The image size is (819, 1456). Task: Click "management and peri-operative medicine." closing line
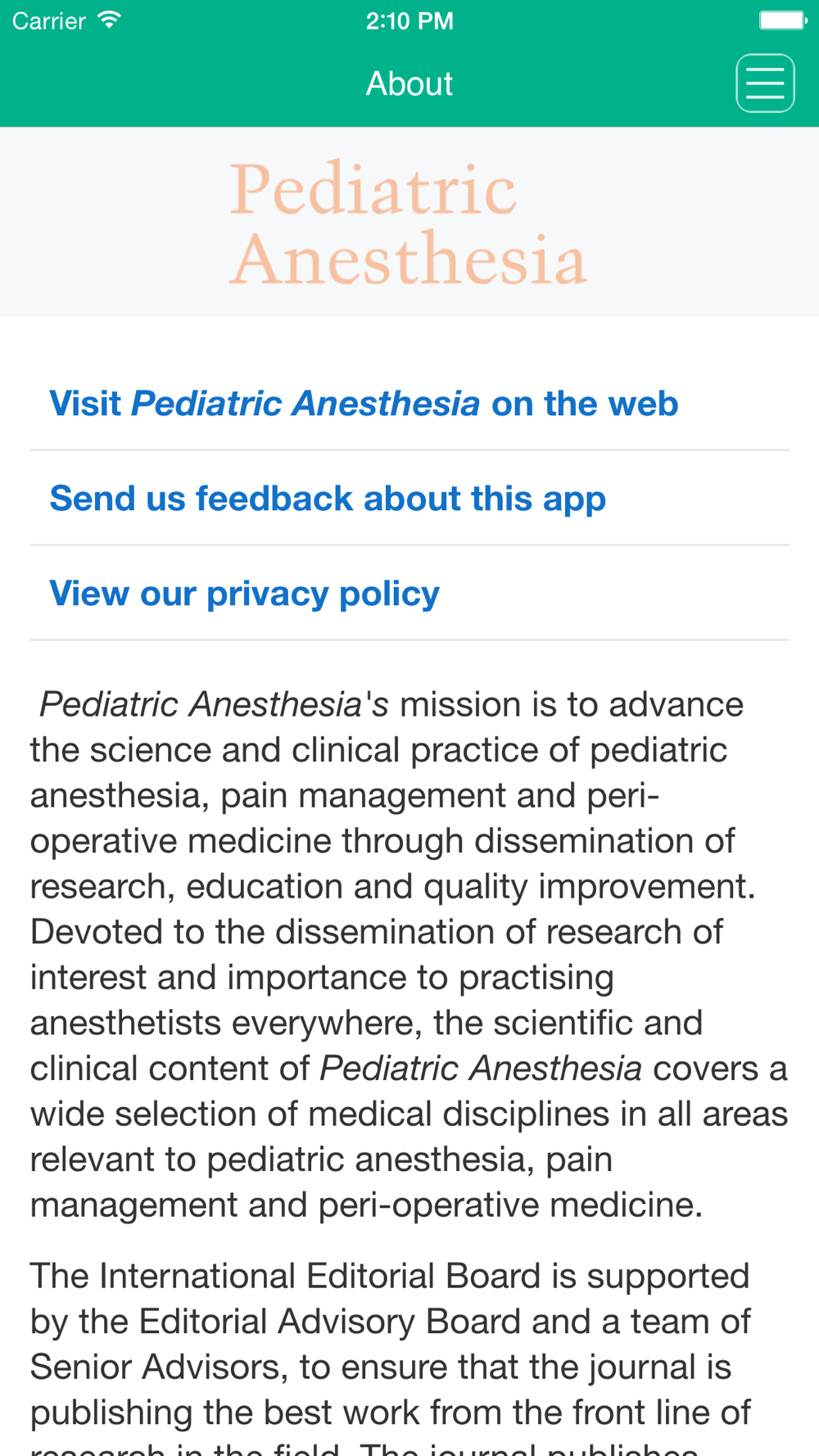366,1205
